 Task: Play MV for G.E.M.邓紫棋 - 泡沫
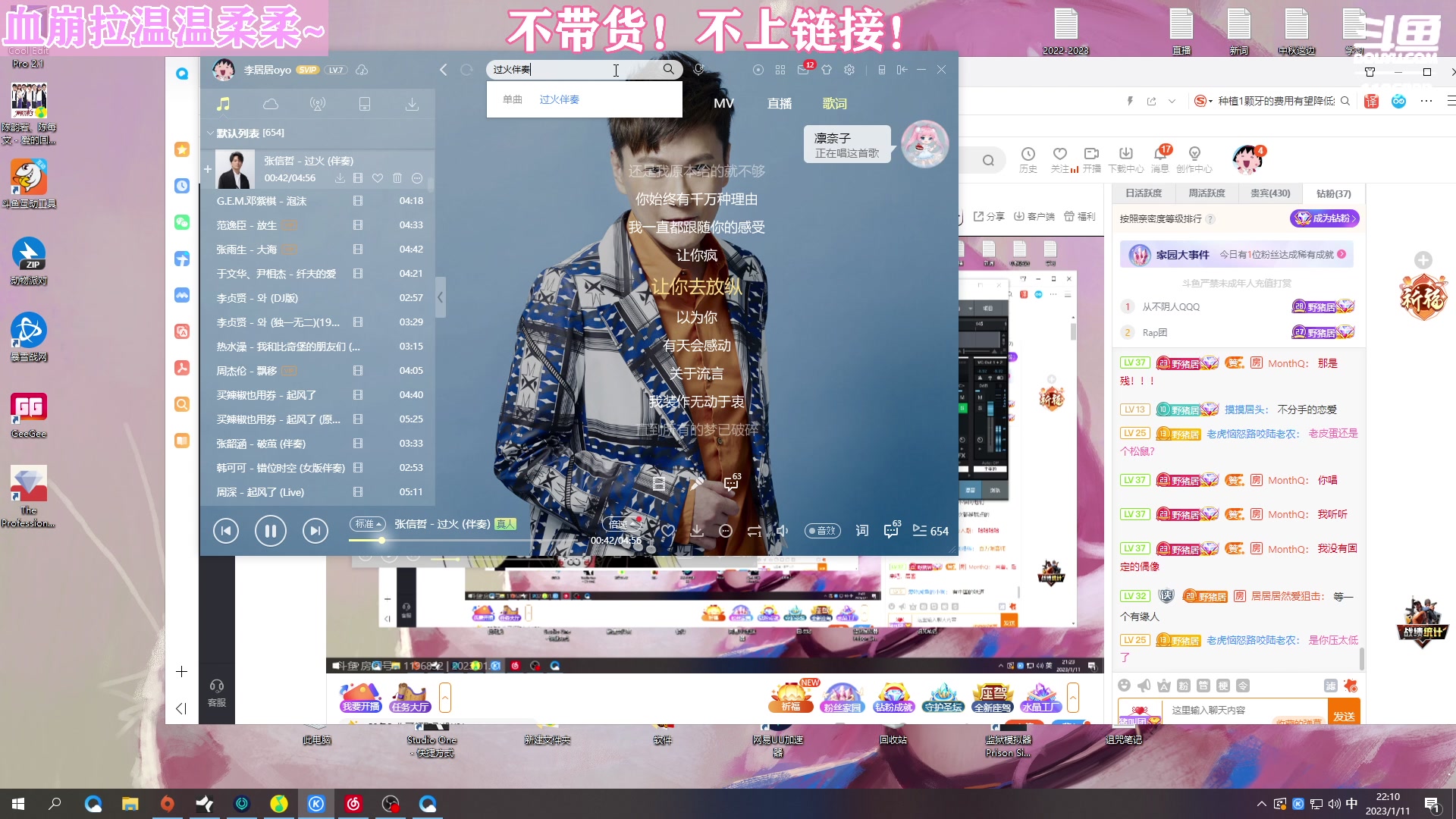point(358,201)
